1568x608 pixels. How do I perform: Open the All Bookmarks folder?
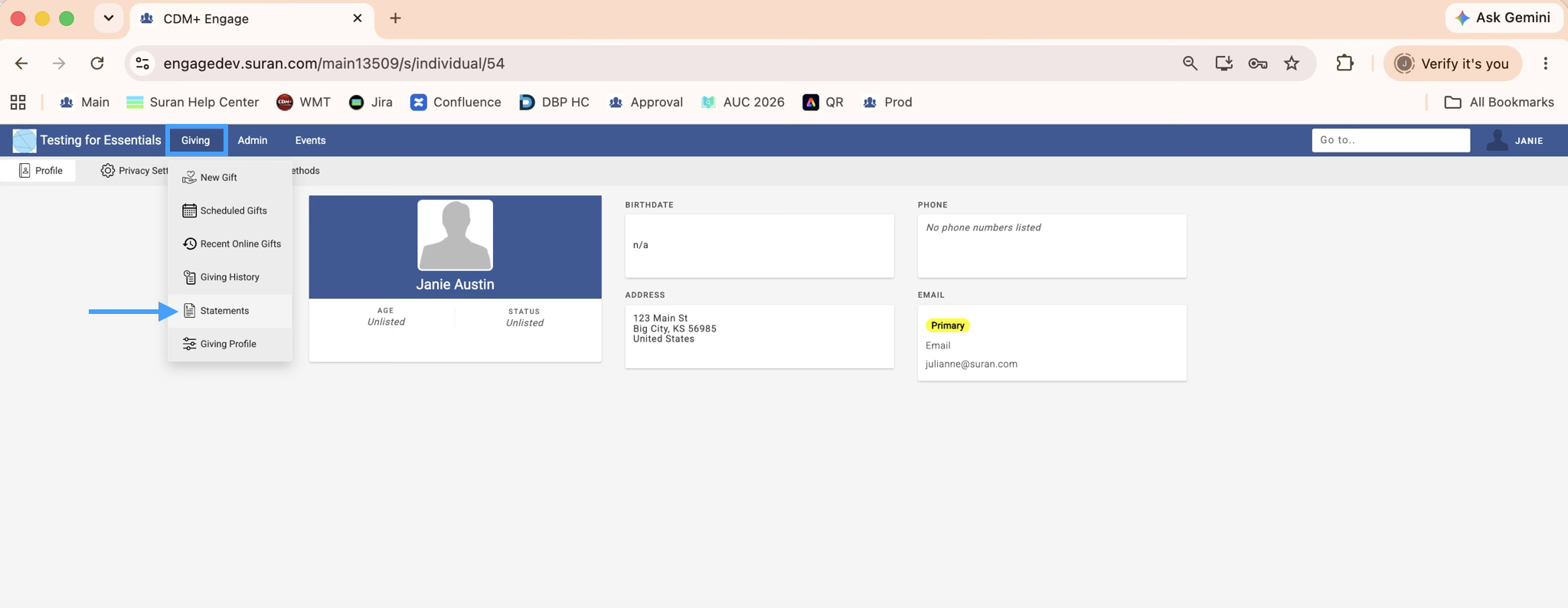click(x=1499, y=103)
